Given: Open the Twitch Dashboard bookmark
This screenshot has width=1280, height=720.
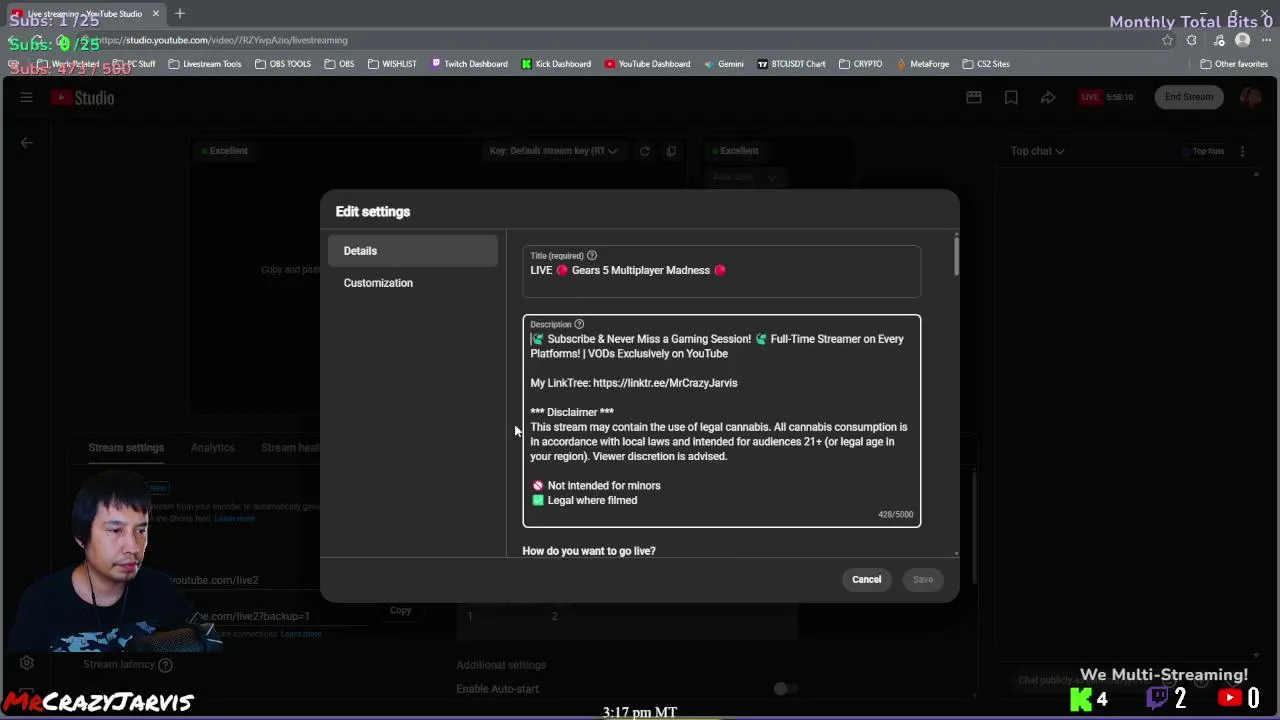Looking at the screenshot, I should (x=469, y=64).
